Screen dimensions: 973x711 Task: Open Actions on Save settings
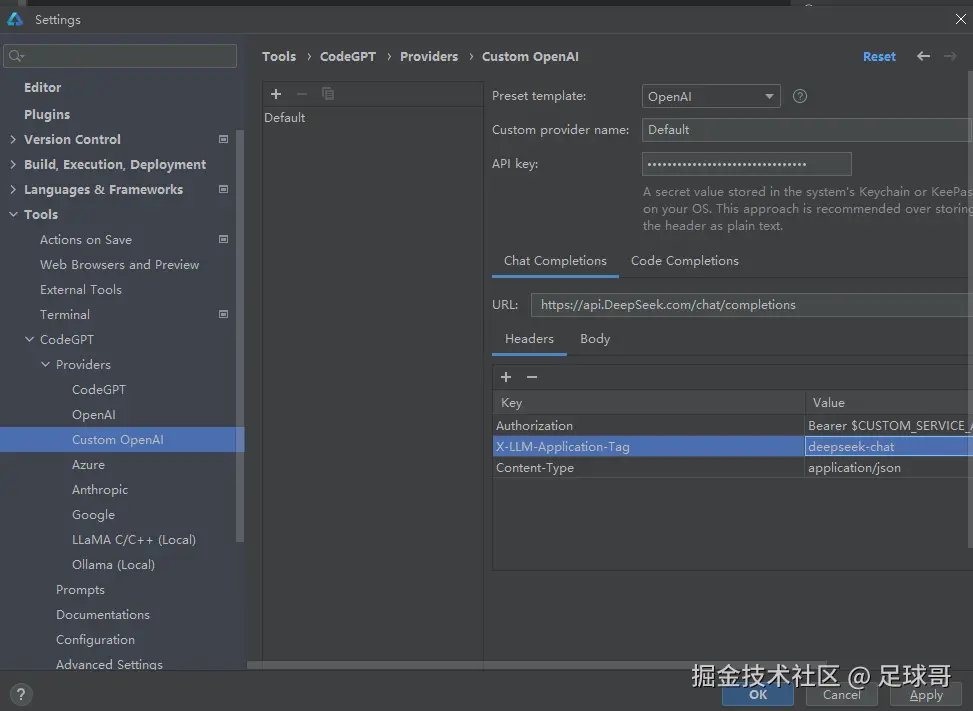[x=86, y=239]
